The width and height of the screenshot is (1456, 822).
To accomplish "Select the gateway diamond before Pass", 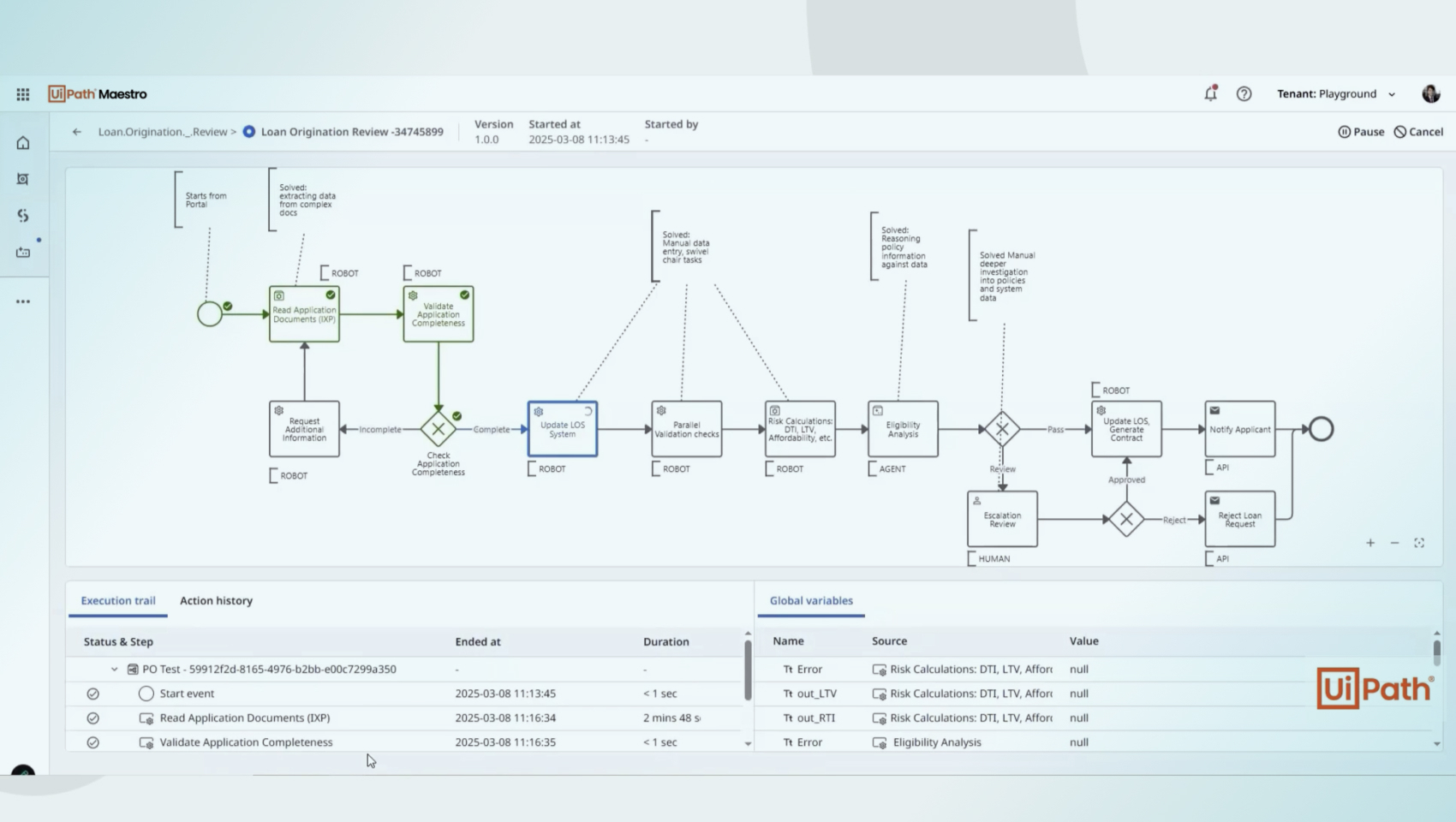I will pos(1002,429).
